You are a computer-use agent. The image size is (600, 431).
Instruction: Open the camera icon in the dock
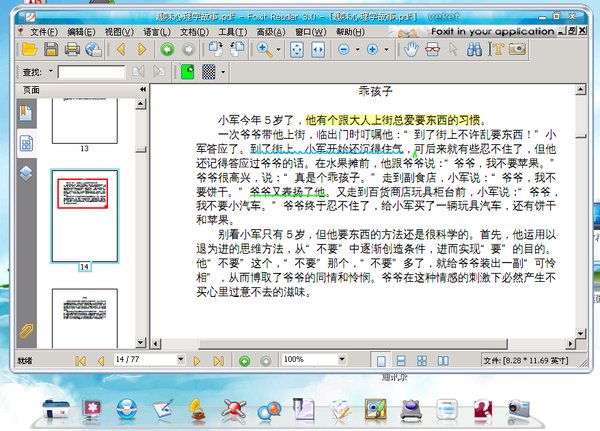(518, 410)
